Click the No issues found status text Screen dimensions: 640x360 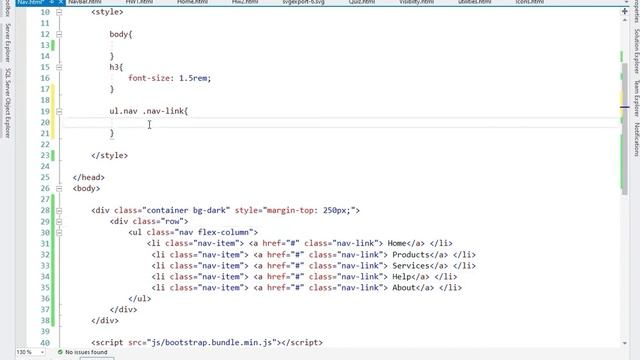tap(86, 352)
